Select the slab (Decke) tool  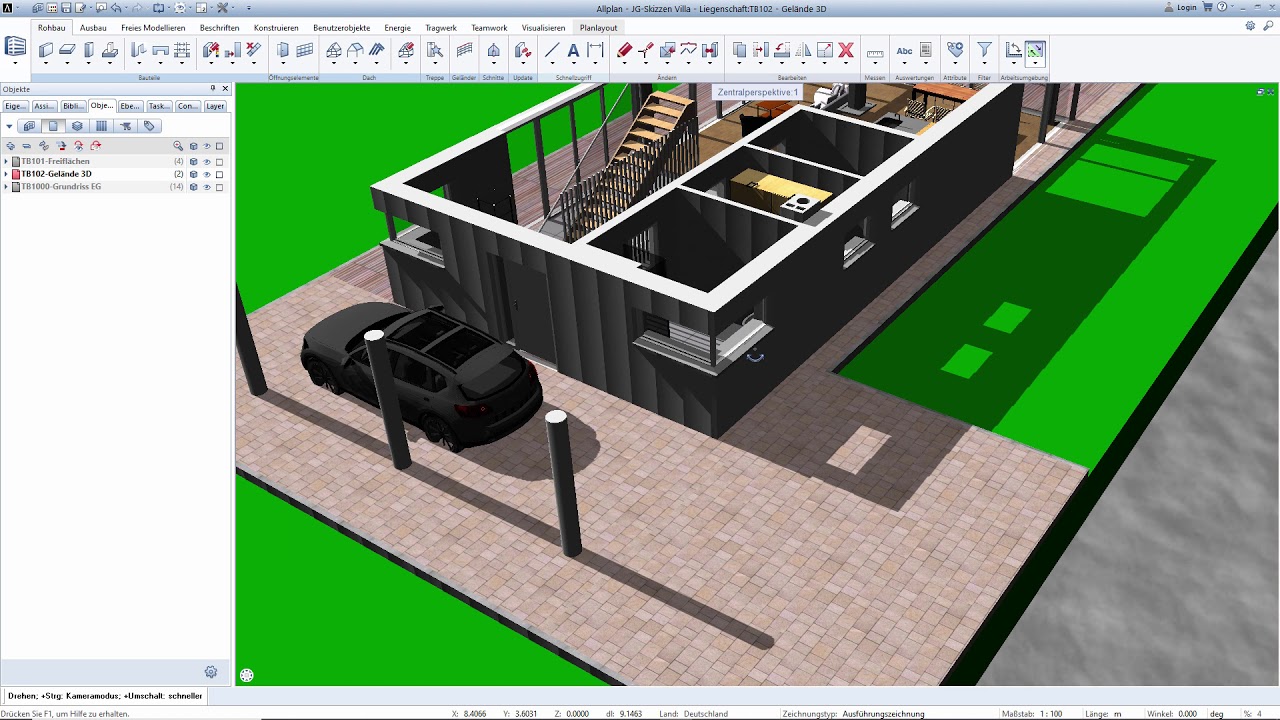tap(67, 50)
